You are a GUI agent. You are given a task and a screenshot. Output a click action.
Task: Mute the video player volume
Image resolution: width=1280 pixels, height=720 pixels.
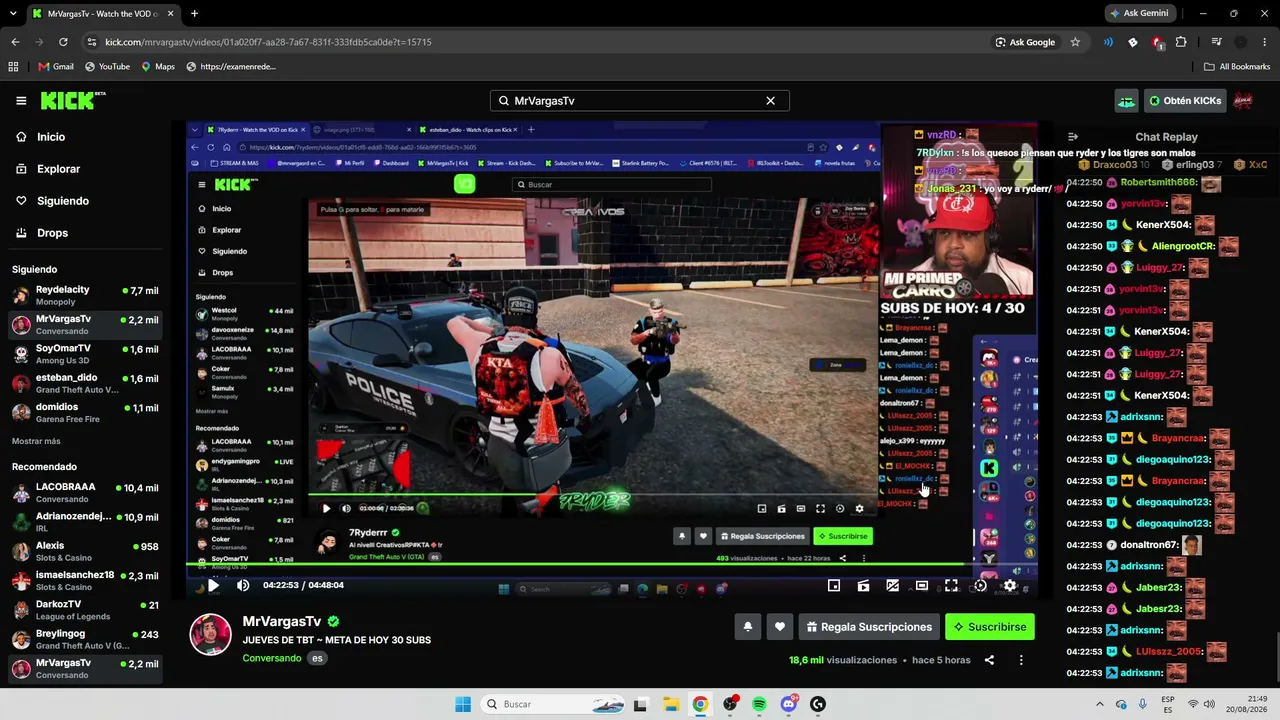click(243, 586)
